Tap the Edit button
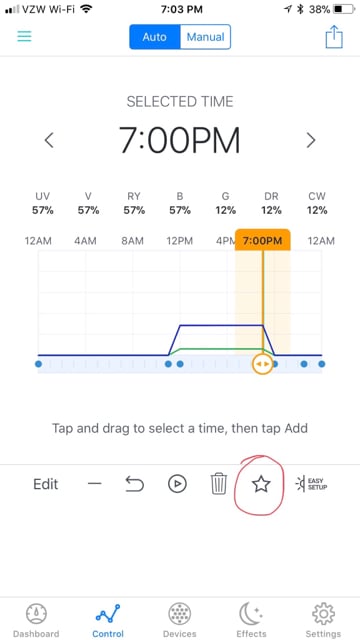This screenshot has width=360, height=640. pos(46,484)
